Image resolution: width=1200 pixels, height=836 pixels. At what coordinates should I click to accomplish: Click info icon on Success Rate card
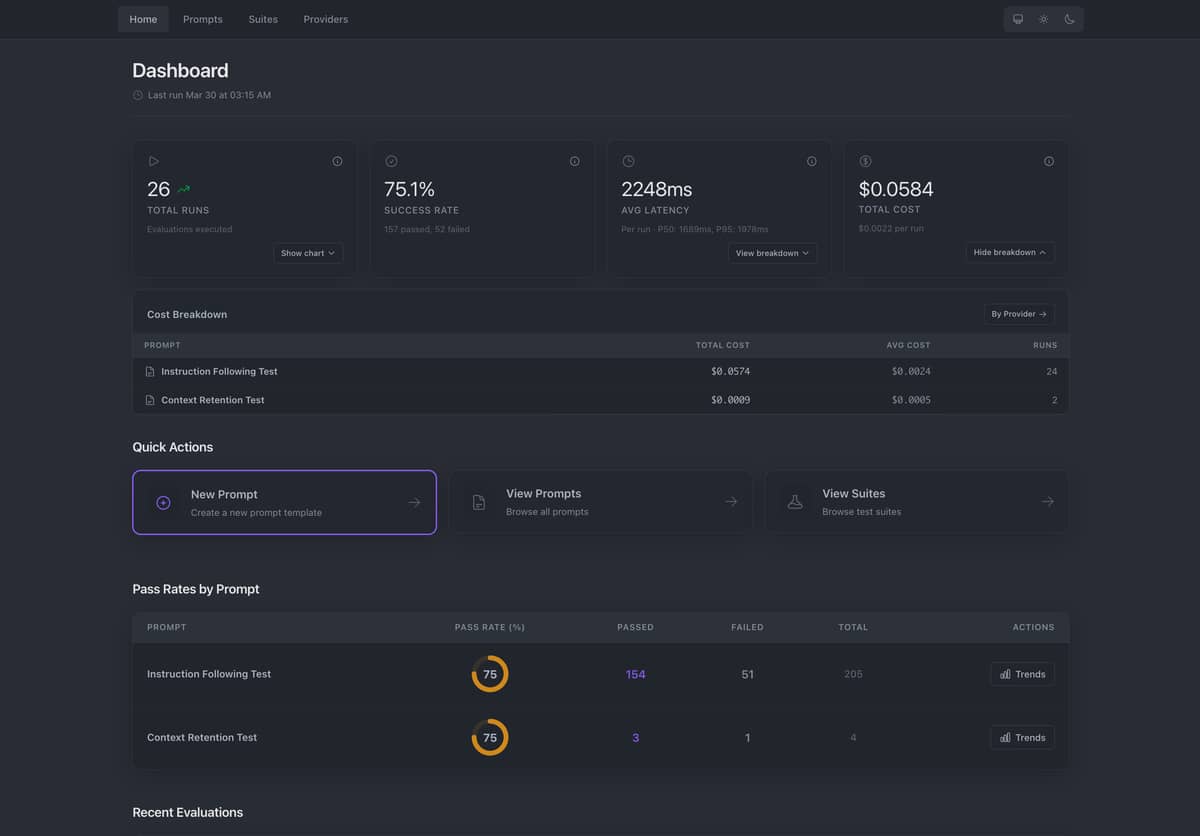tap(574, 161)
